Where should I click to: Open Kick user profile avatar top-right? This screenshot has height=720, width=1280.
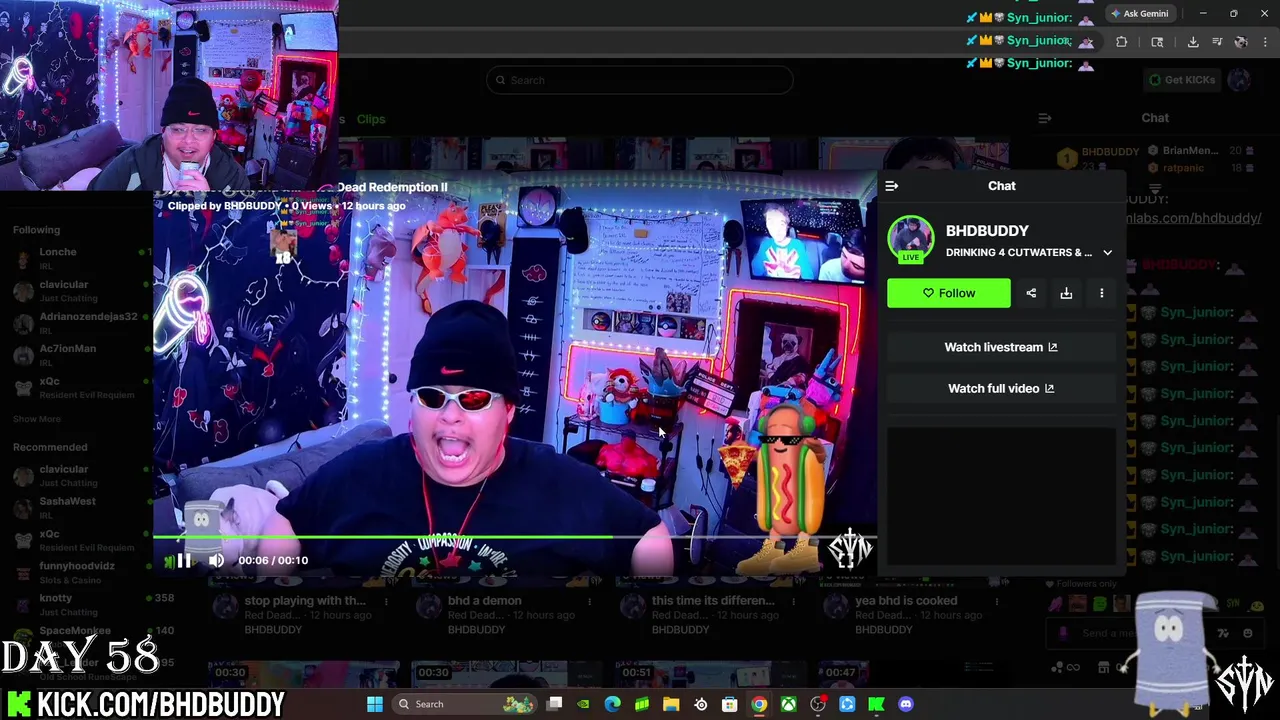pyautogui.click(x=1240, y=80)
